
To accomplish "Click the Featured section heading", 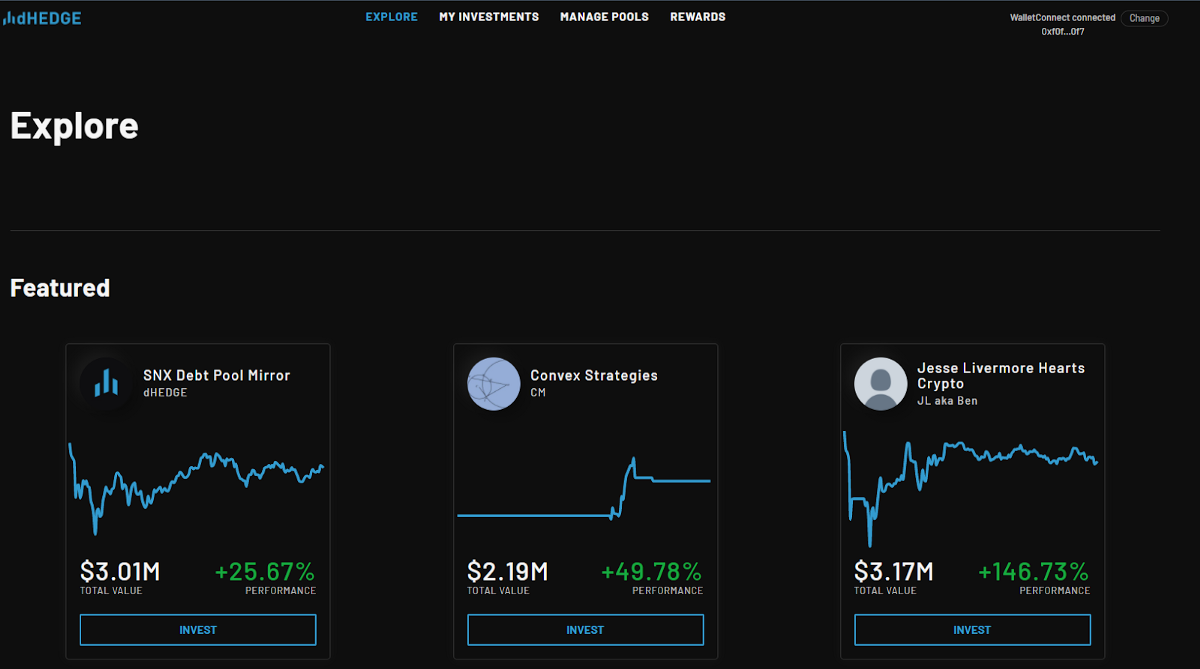I will point(60,288).
